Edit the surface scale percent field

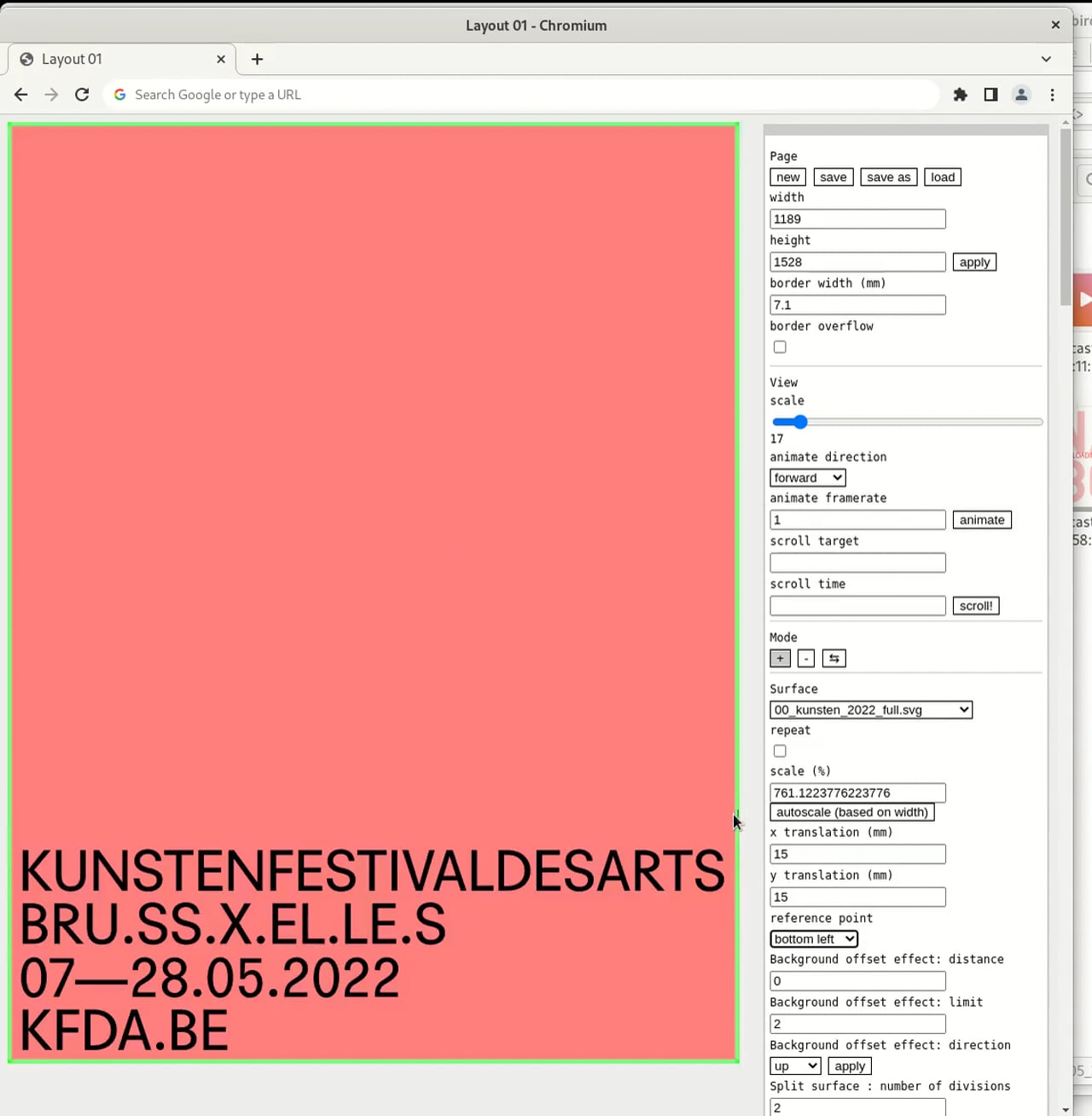(857, 793)
